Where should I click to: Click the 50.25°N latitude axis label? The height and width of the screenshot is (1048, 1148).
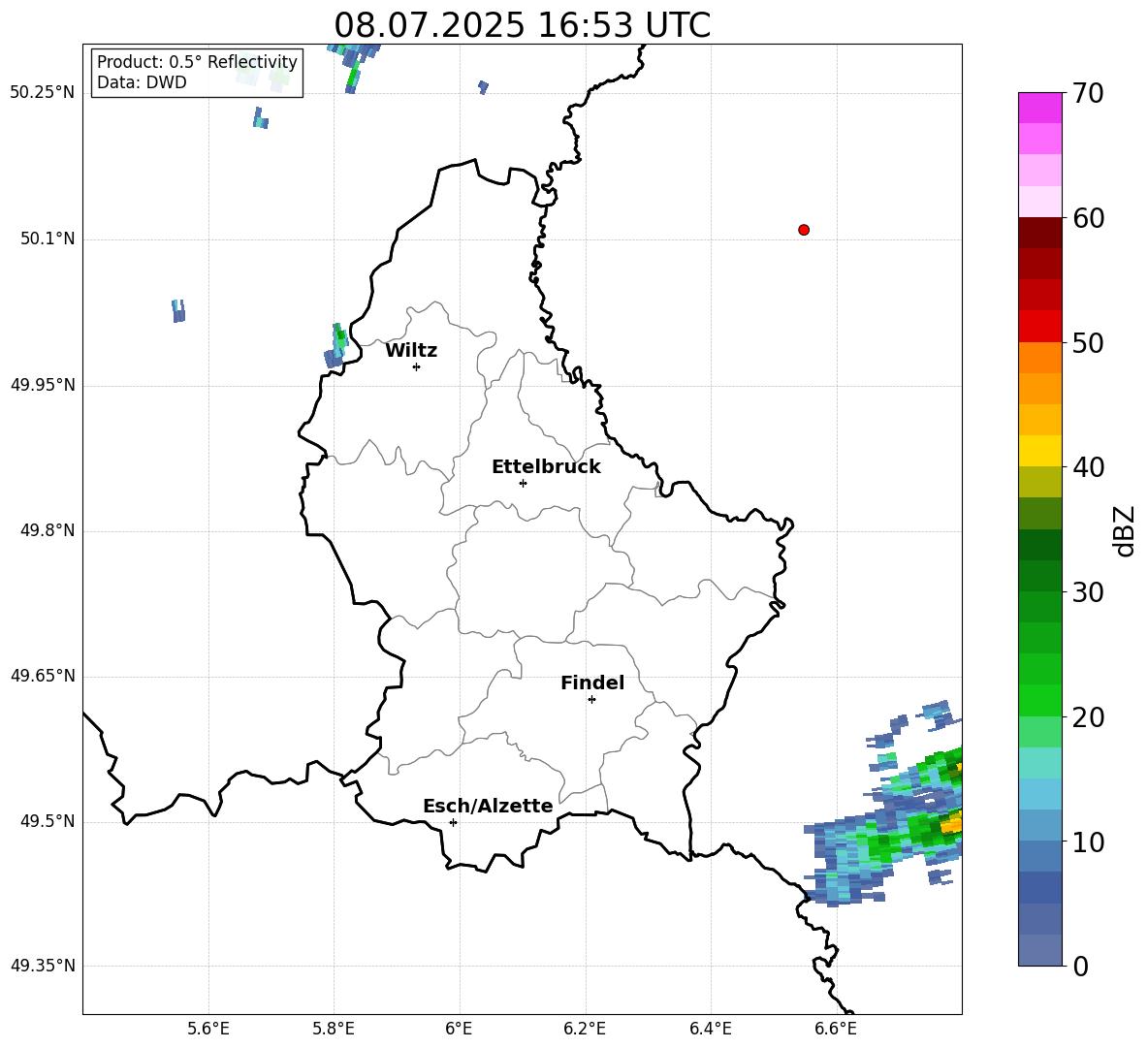[x=43, y=93]
